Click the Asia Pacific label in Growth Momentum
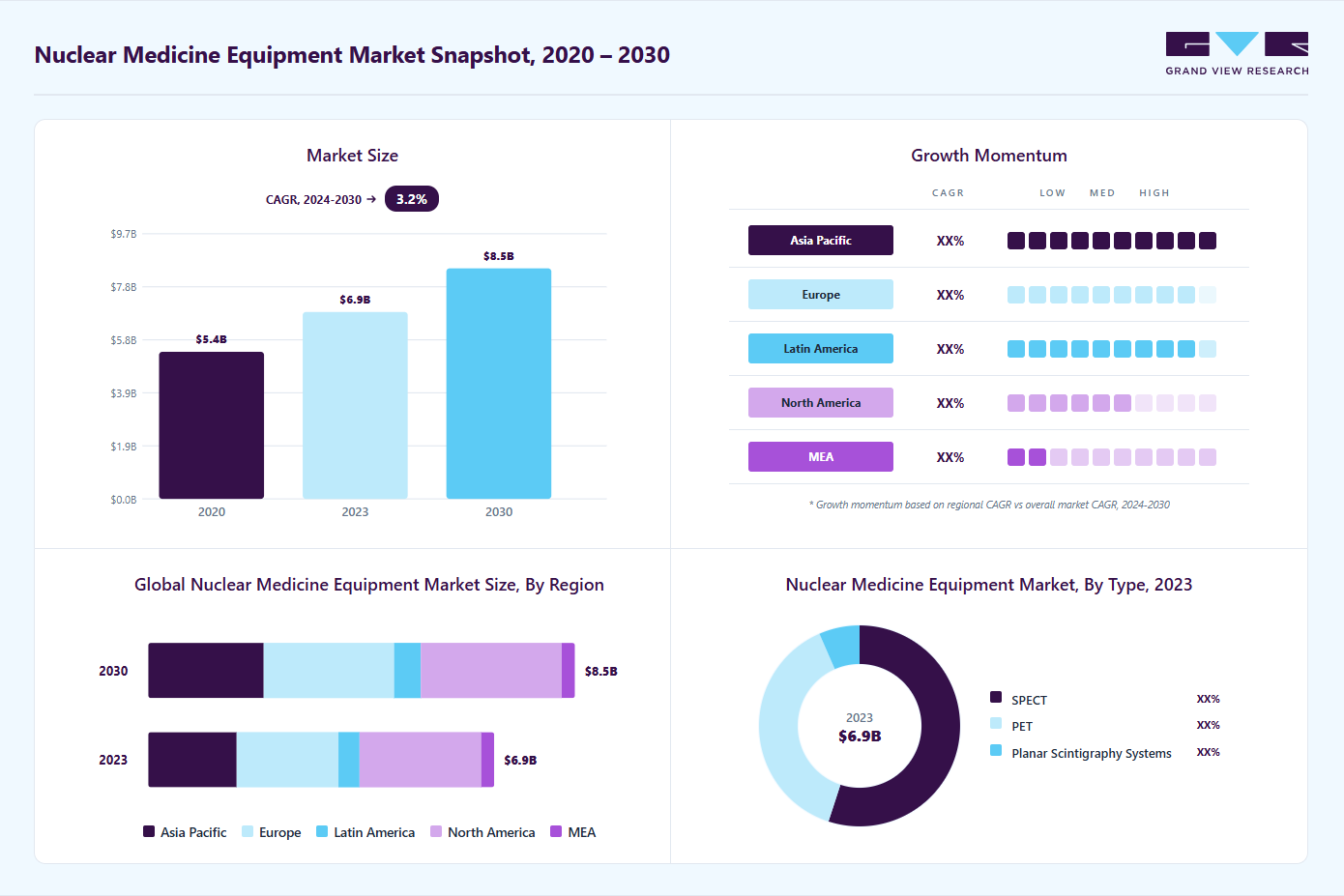 coord(821,241)
